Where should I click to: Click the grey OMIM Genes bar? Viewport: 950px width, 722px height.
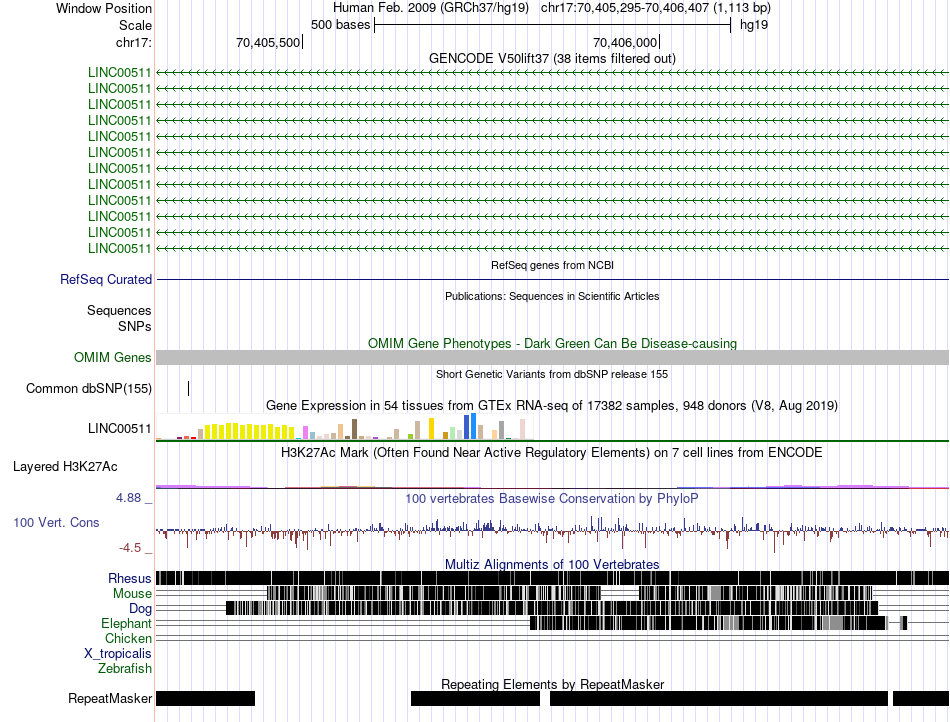pyautogui.click(x=552, y=357)
